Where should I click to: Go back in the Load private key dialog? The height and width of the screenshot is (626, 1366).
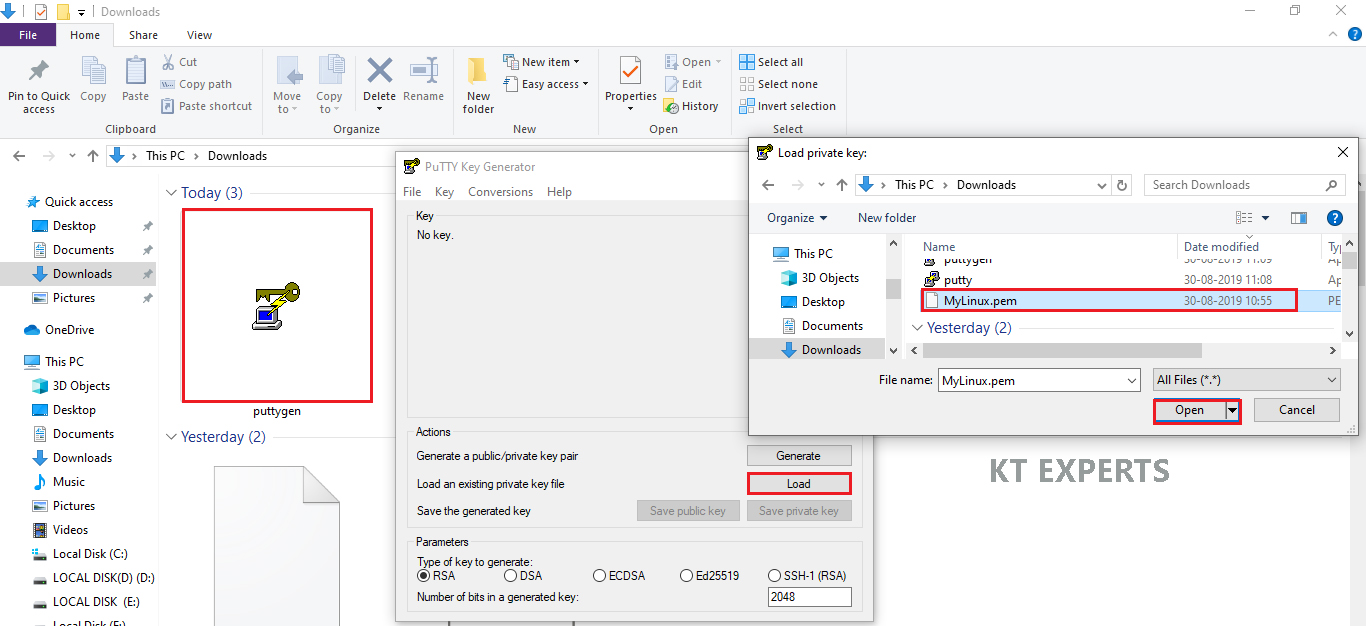point(768,185)
